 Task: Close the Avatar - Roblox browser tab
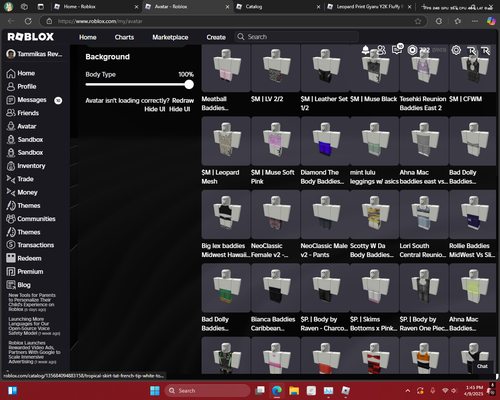click(x=227, y=7)
